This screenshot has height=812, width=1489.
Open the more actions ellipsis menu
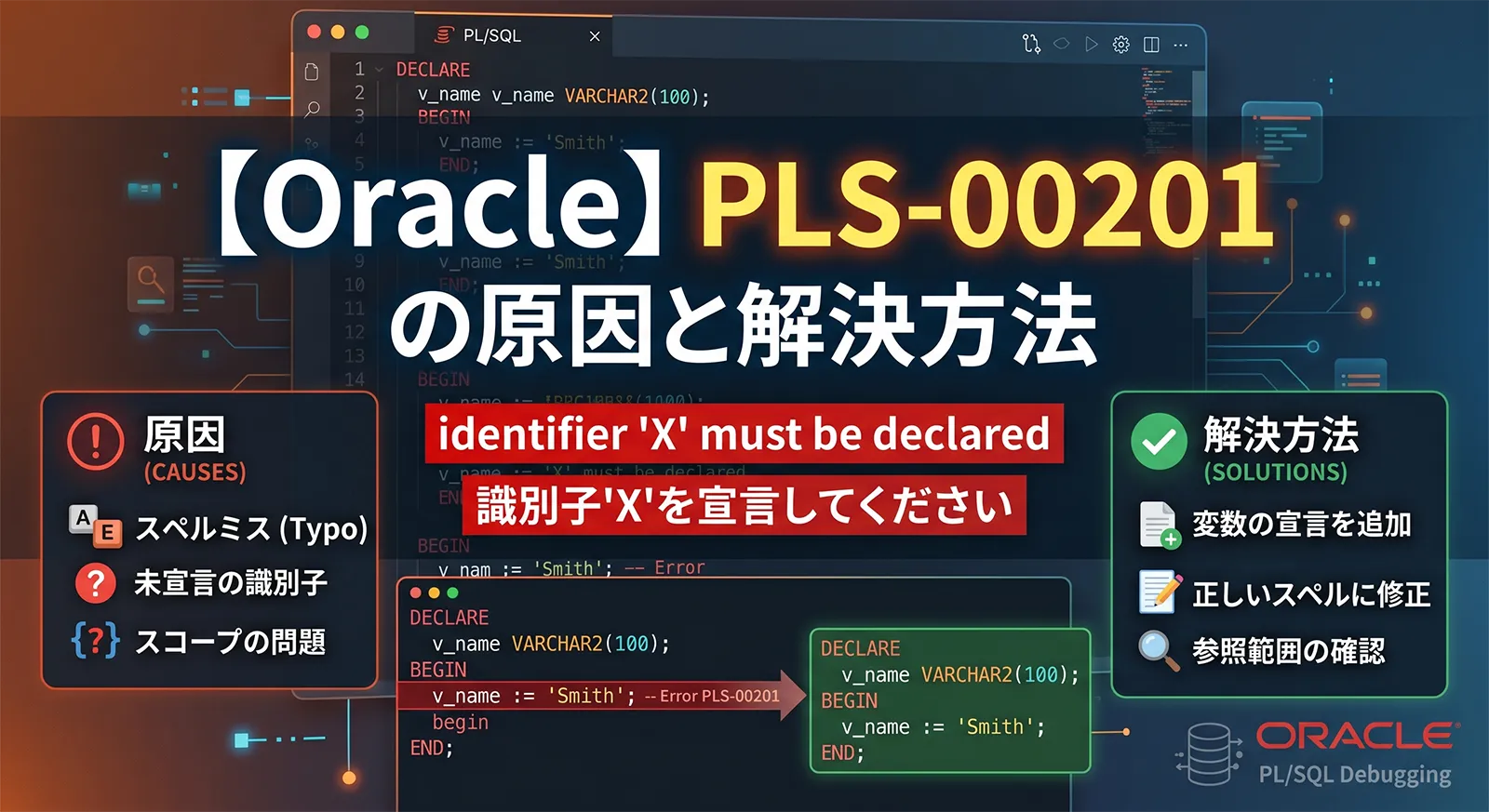[1181, 45]
